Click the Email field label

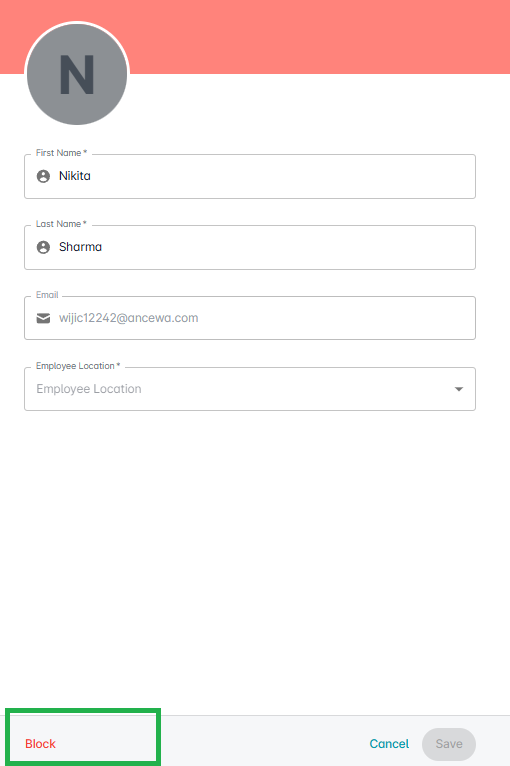(x=47, y=295)
